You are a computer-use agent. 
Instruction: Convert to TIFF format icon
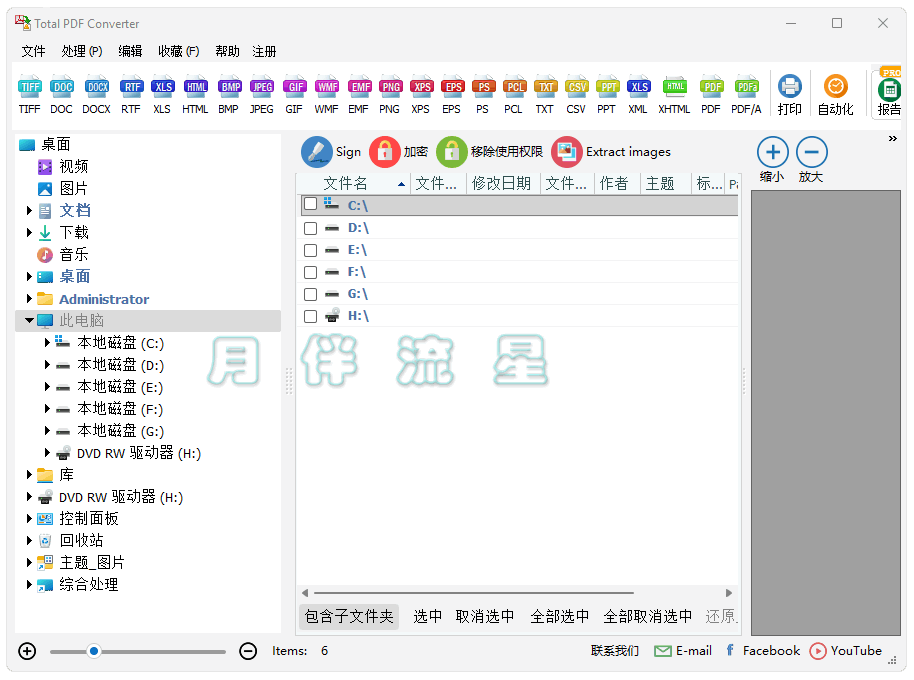click(29, 94)
